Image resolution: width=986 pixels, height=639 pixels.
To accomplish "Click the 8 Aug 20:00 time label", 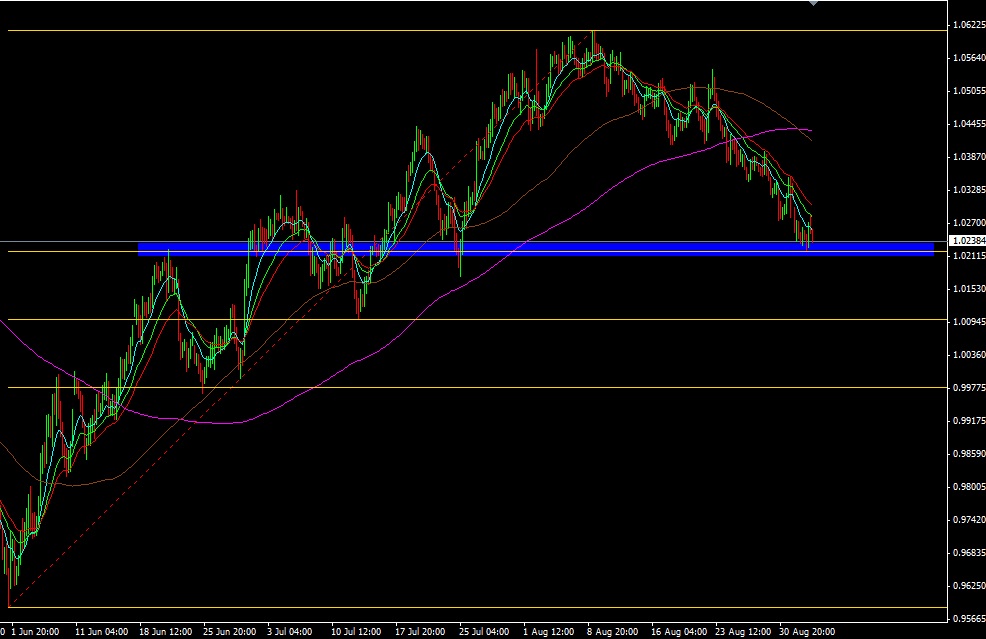I will pos(612,631).
